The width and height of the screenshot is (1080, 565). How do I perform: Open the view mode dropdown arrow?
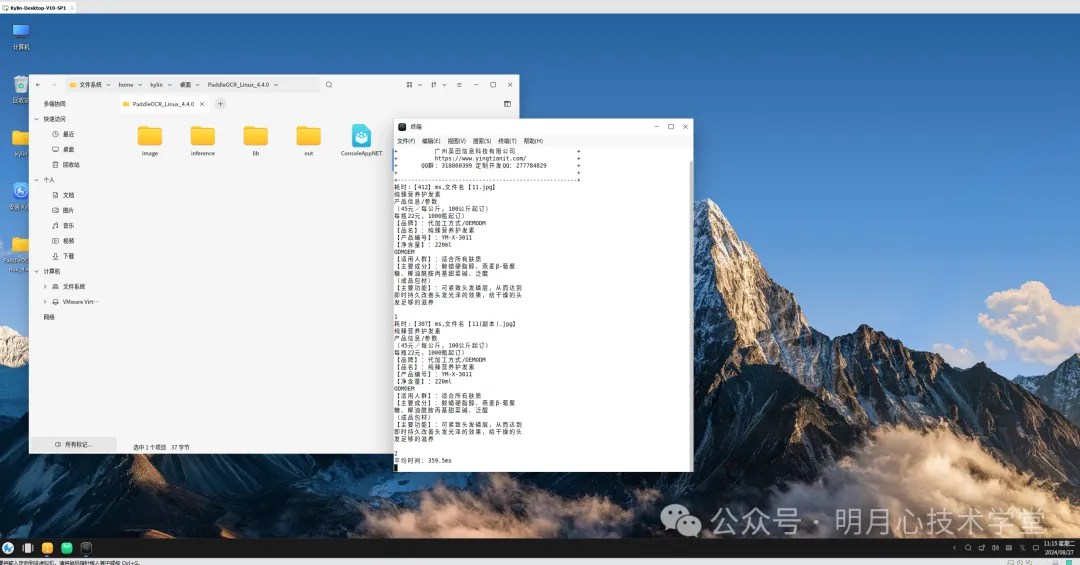tap(419, 85)
